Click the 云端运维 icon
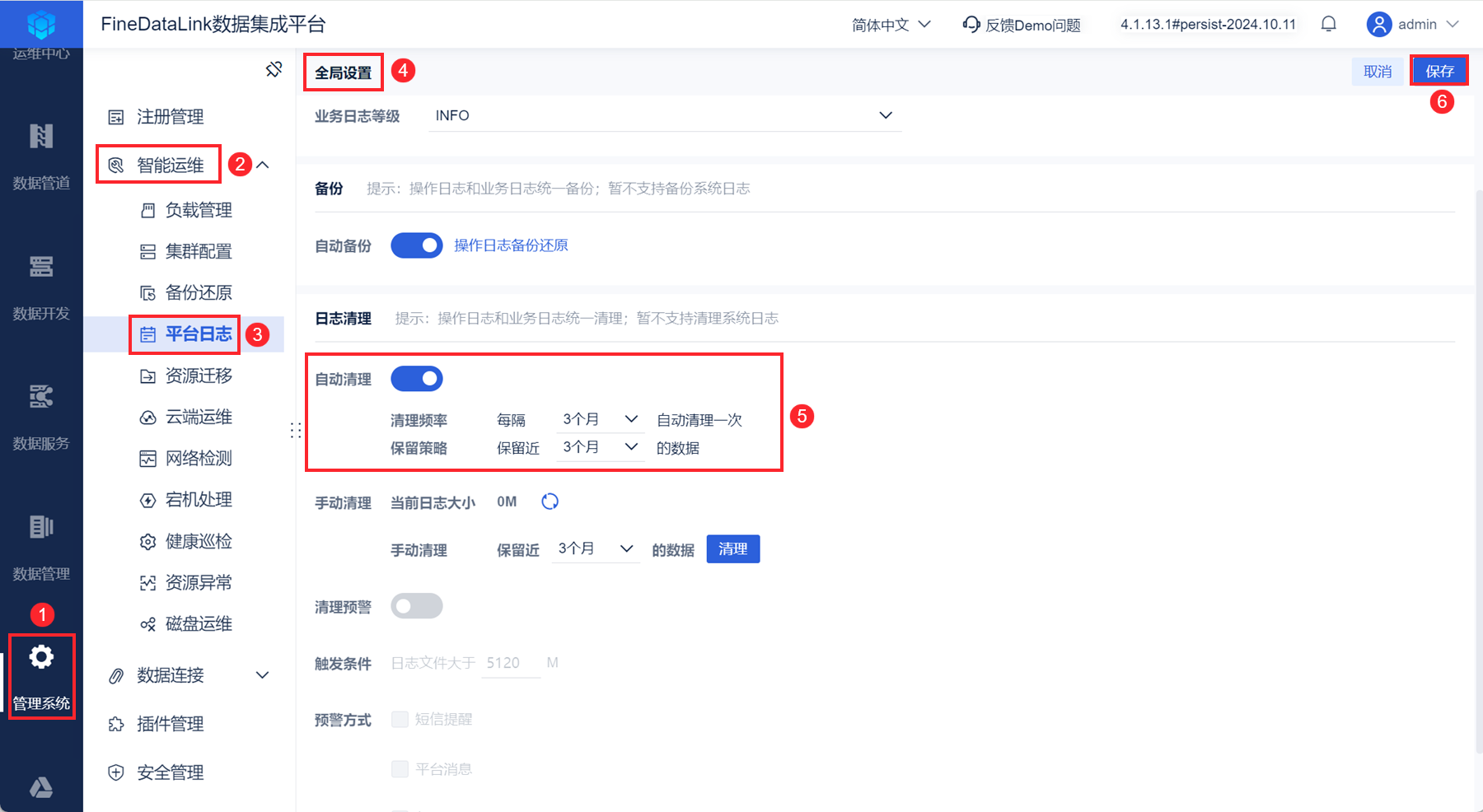This screenshot has width=1483, height=812. click(147, 418)
